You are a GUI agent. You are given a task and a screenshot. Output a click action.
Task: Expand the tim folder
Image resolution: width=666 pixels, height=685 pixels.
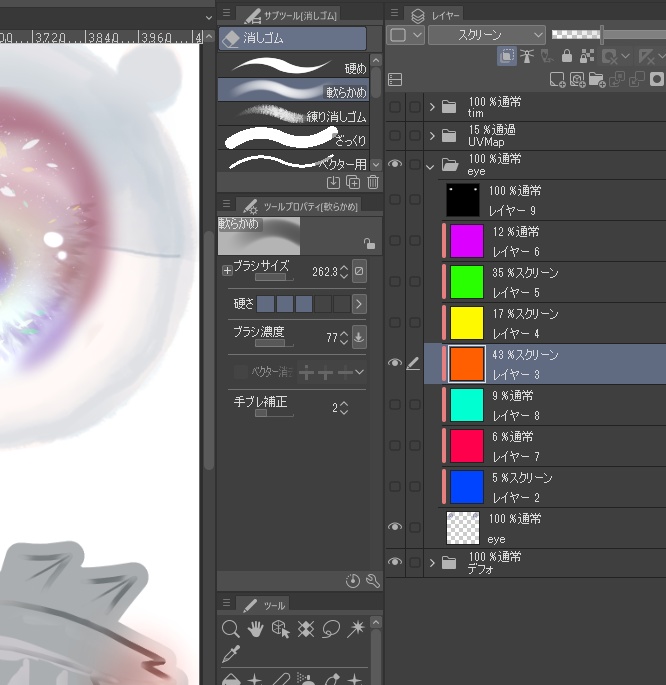[432, 107]
